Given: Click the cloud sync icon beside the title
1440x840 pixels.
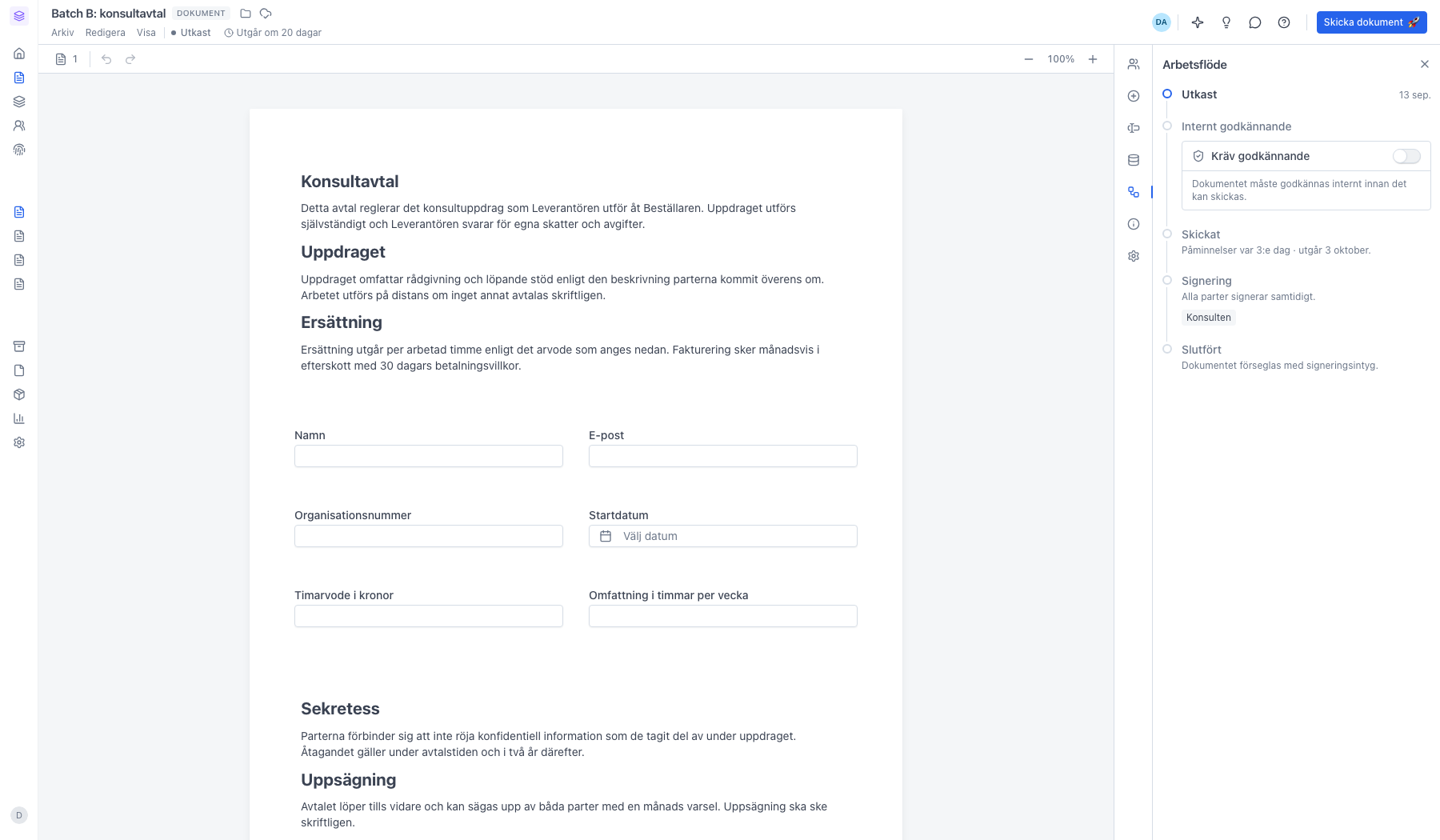Looking at the screenshot, I should pos(266,14).
